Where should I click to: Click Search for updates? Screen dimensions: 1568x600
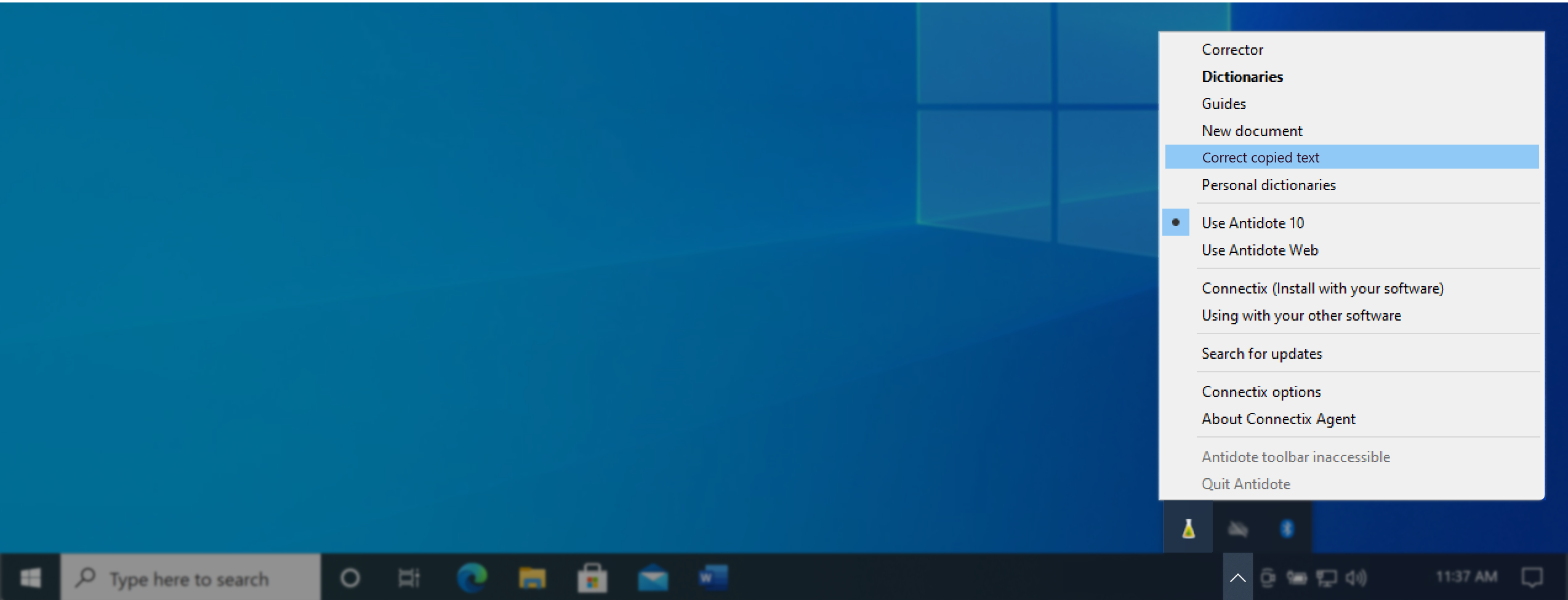point(1261,353)
